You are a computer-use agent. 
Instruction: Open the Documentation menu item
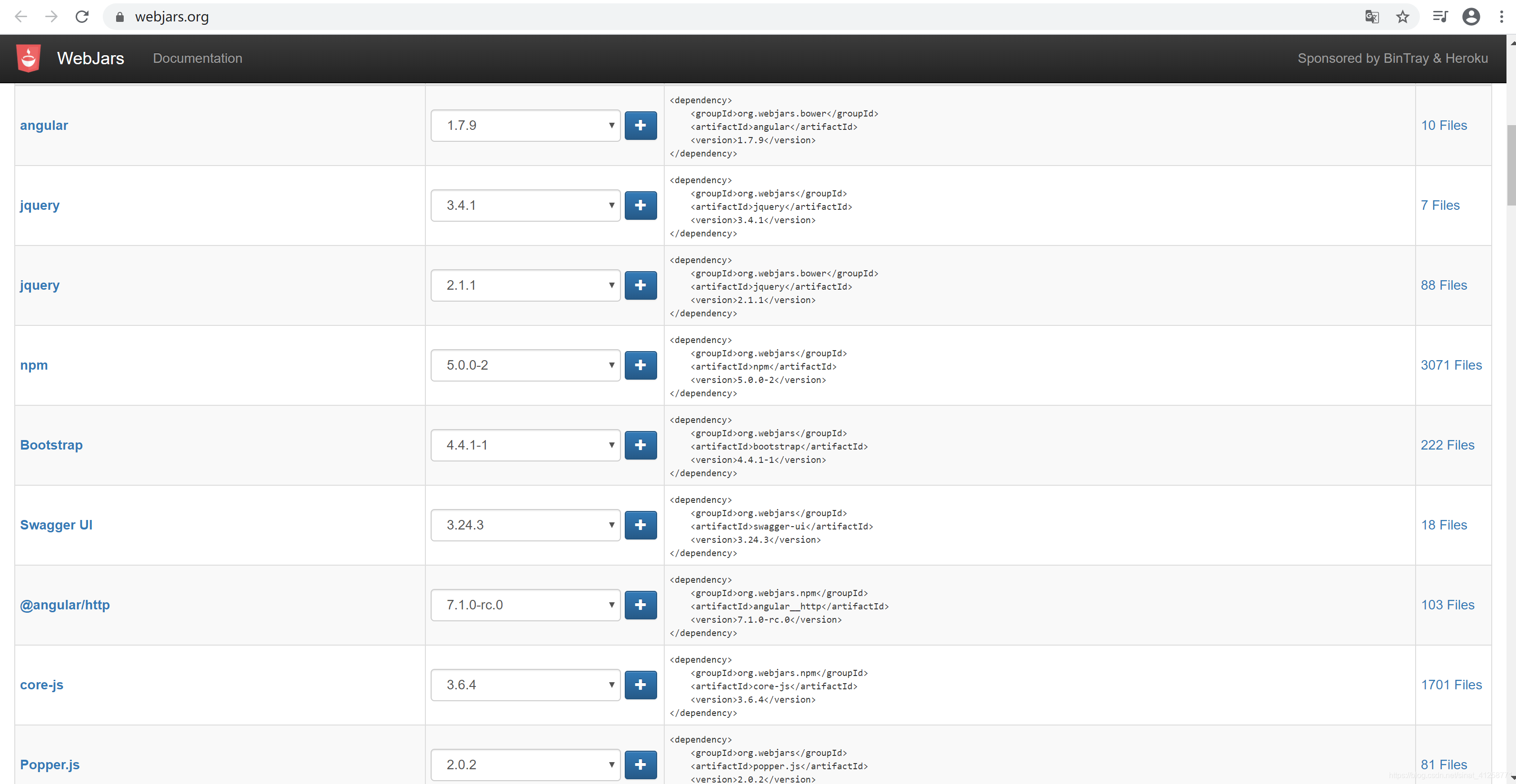pyautogui.click(x=197, y=58)
